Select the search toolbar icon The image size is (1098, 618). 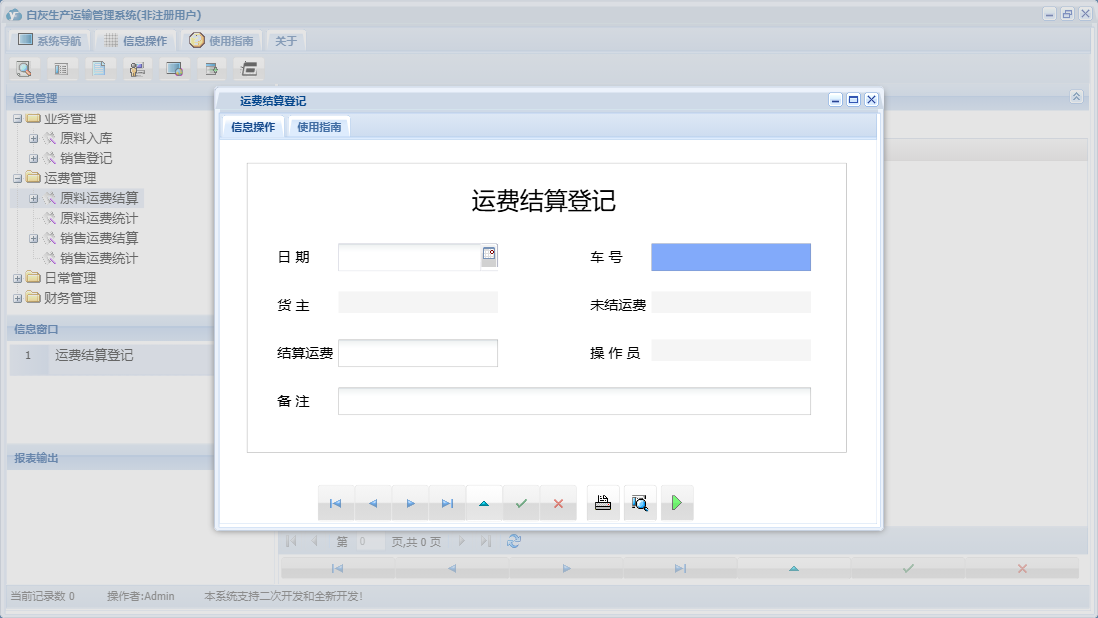click(24, 68)
